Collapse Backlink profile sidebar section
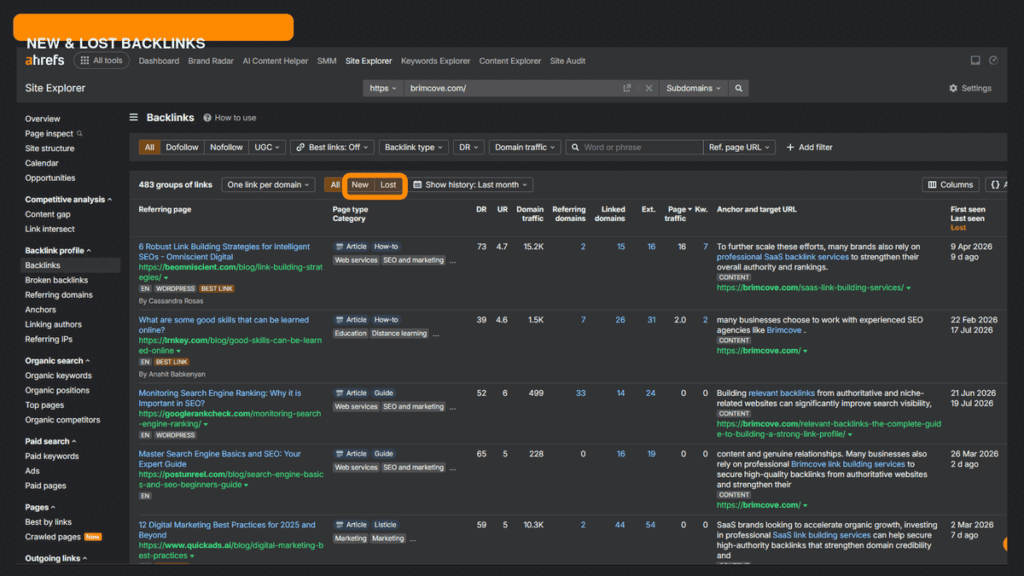 (57, 251)
